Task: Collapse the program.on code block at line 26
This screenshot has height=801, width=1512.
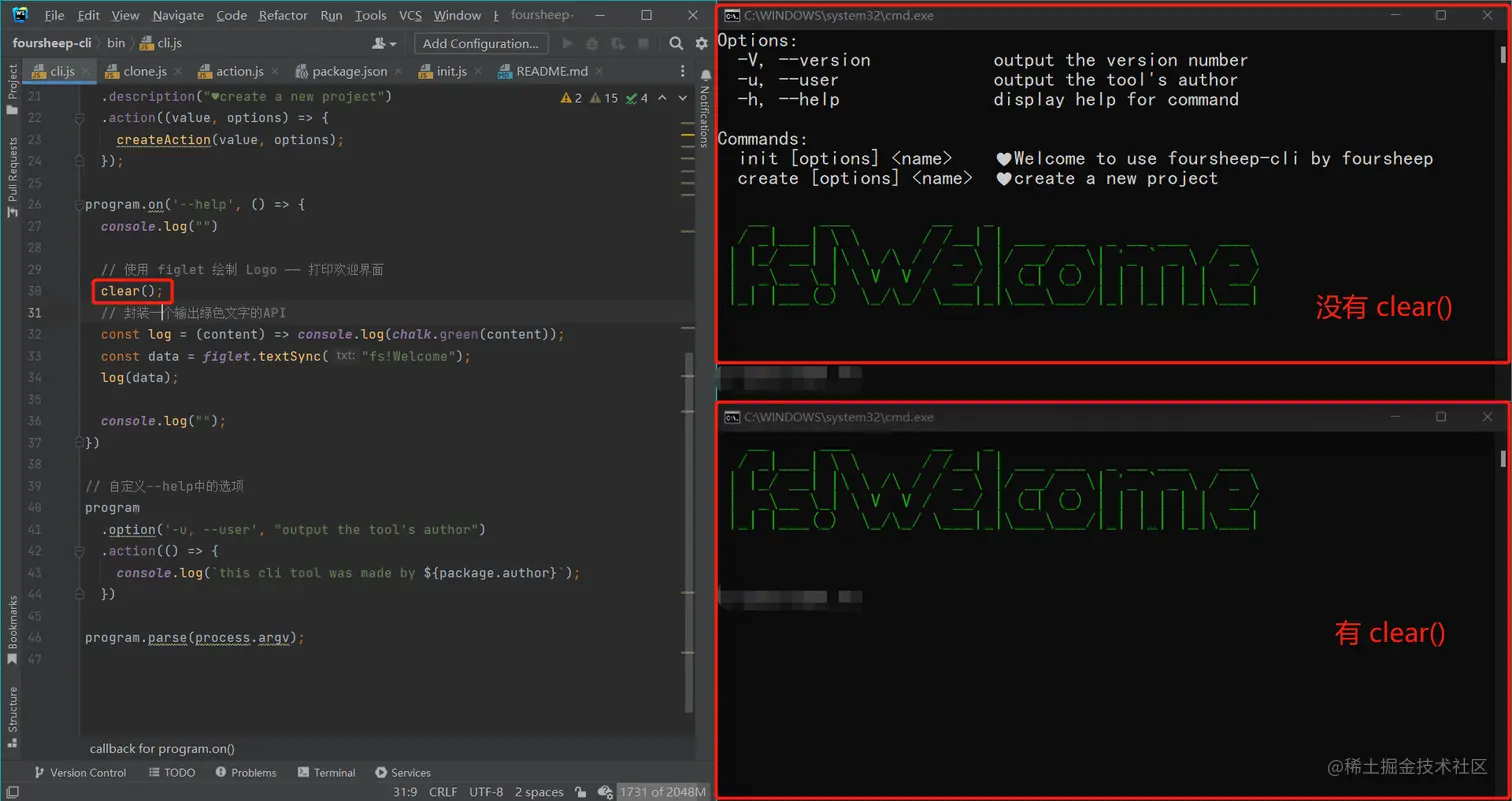Action: [78, 205]
